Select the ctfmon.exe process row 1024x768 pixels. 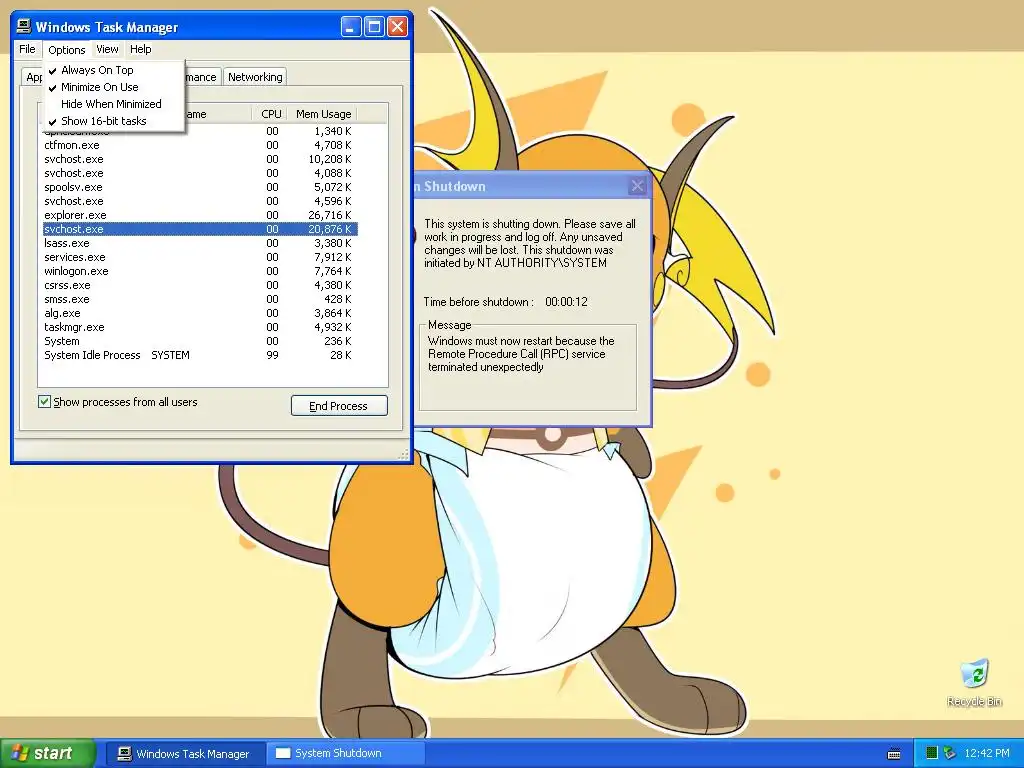click(200, 145)
